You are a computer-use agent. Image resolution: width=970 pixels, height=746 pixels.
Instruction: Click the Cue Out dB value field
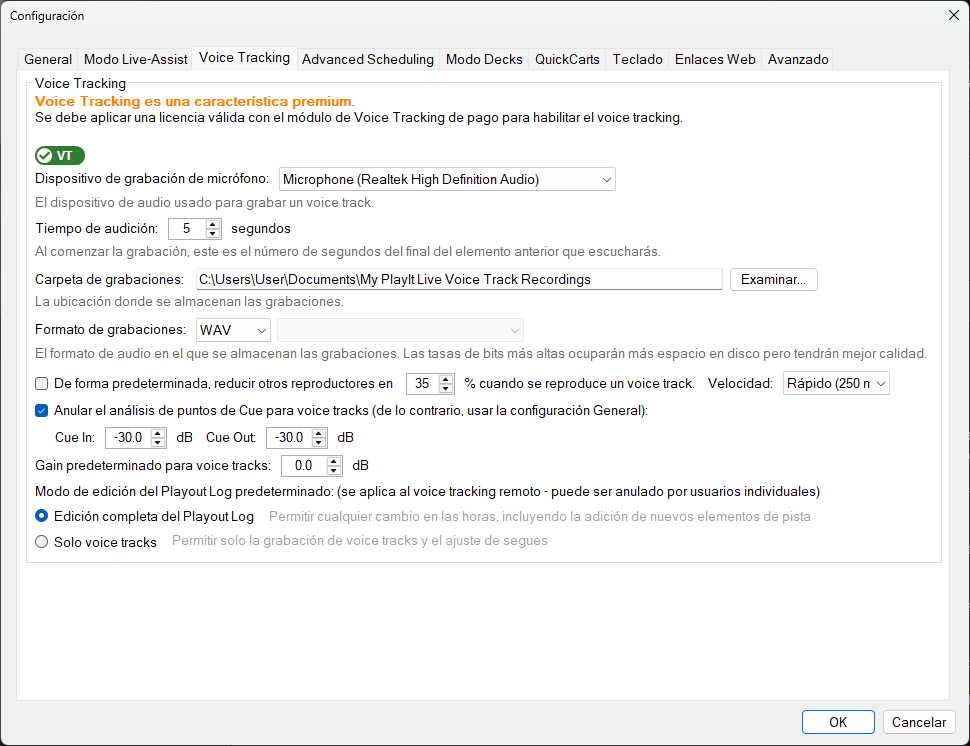(x=289, y=438)
